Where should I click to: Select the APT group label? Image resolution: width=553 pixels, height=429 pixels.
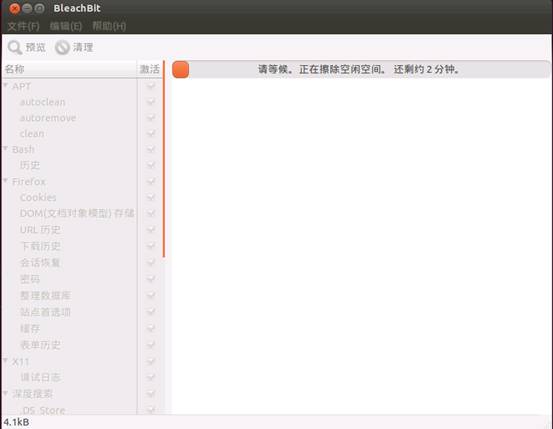pyautogui.click(x=22, y=86)
